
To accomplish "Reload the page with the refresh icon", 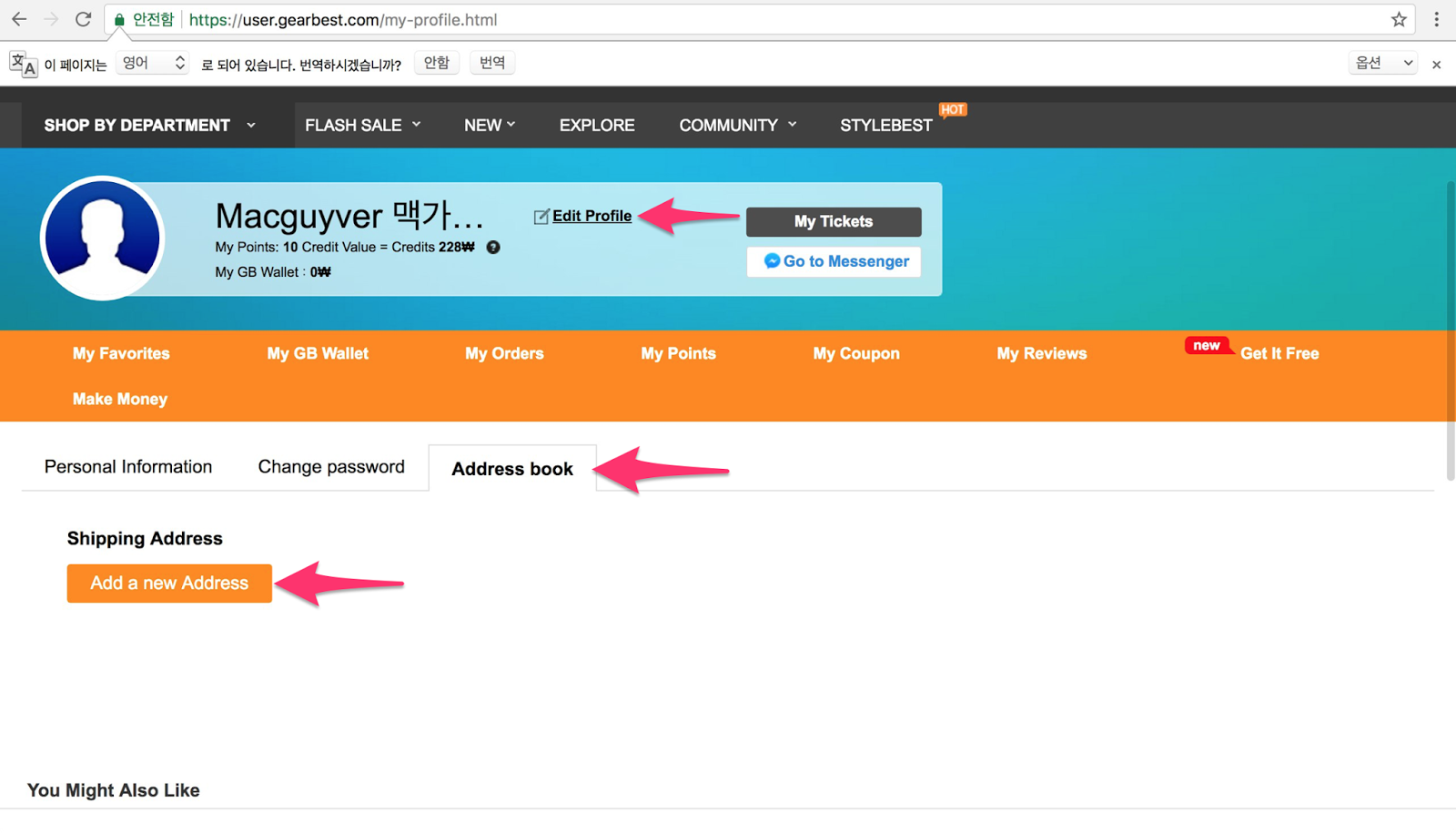I will 83,19.
